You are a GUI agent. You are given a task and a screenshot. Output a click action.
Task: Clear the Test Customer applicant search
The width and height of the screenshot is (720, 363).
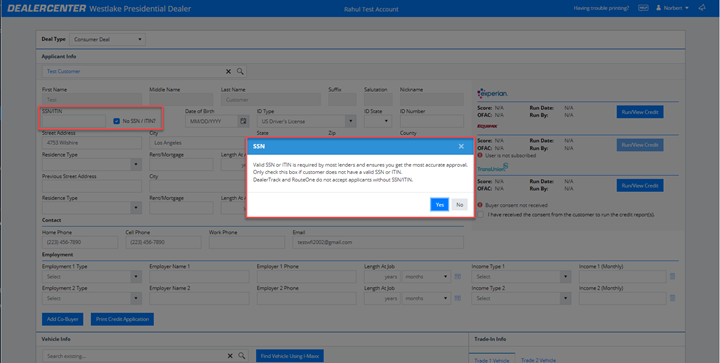point(228,72)
